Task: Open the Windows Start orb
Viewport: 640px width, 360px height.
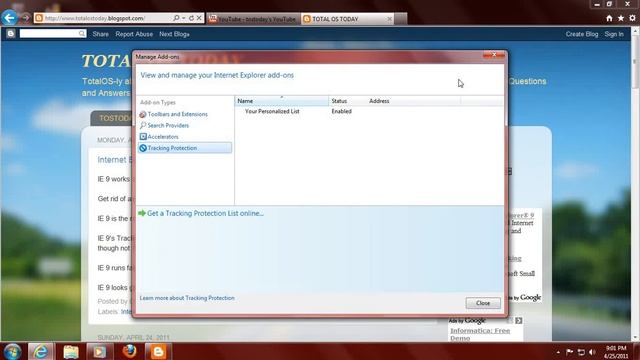Action: pos(12,351)
